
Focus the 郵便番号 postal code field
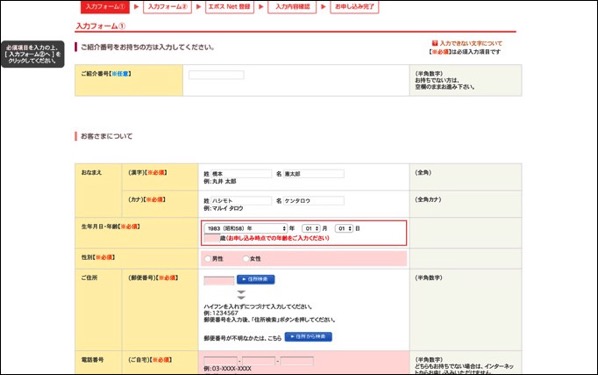(x=219, y=280)
